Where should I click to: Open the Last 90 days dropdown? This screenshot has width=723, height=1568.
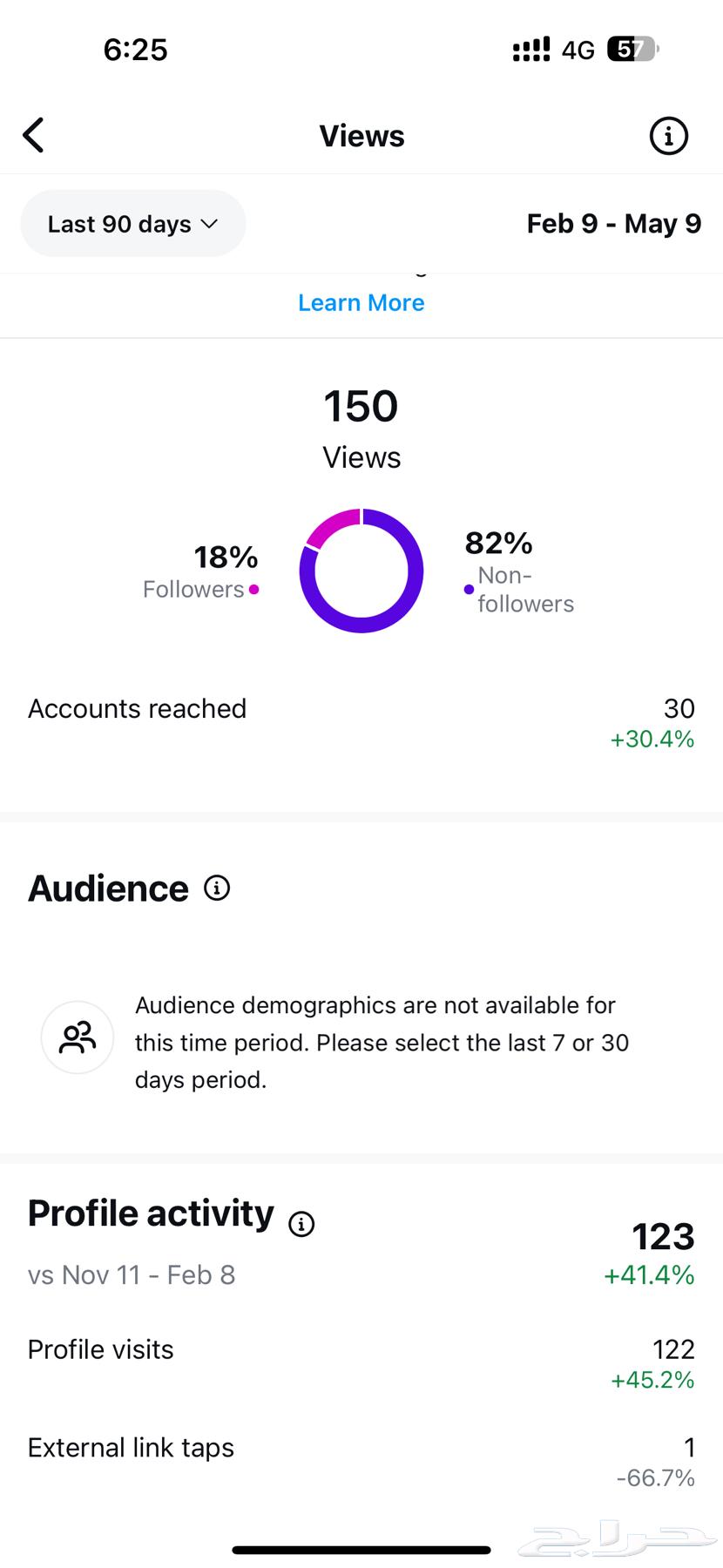click(x=133, y=224)
